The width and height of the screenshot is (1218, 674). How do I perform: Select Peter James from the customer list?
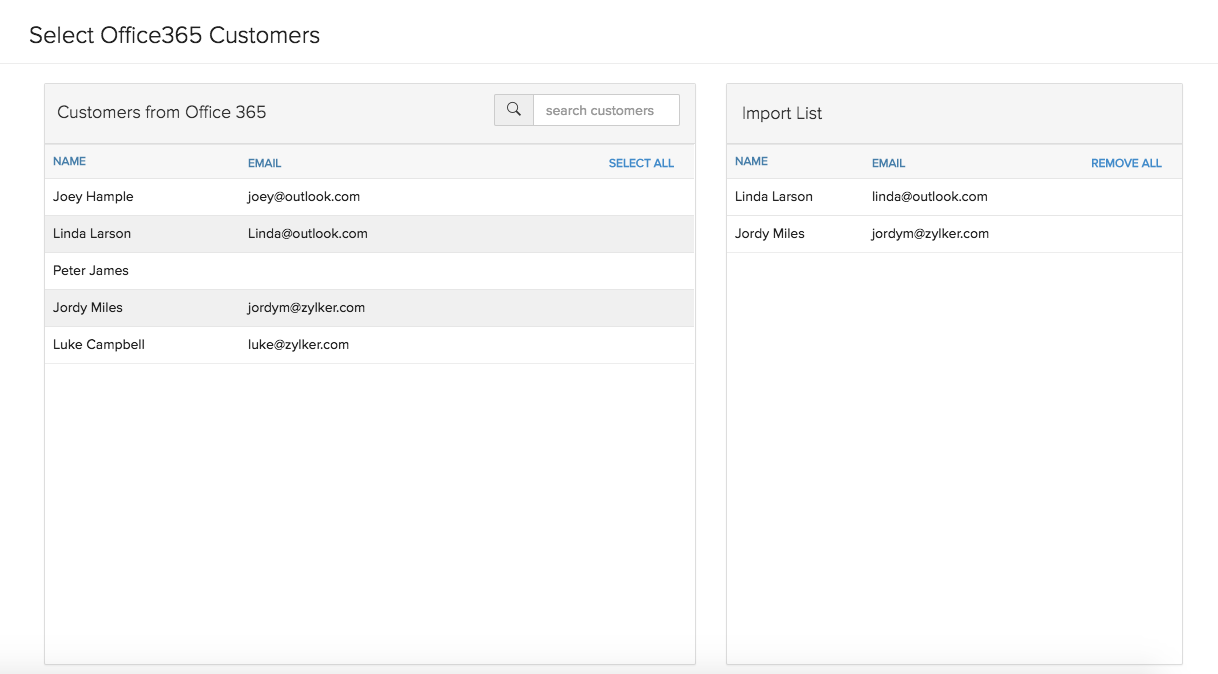(90, 270)
